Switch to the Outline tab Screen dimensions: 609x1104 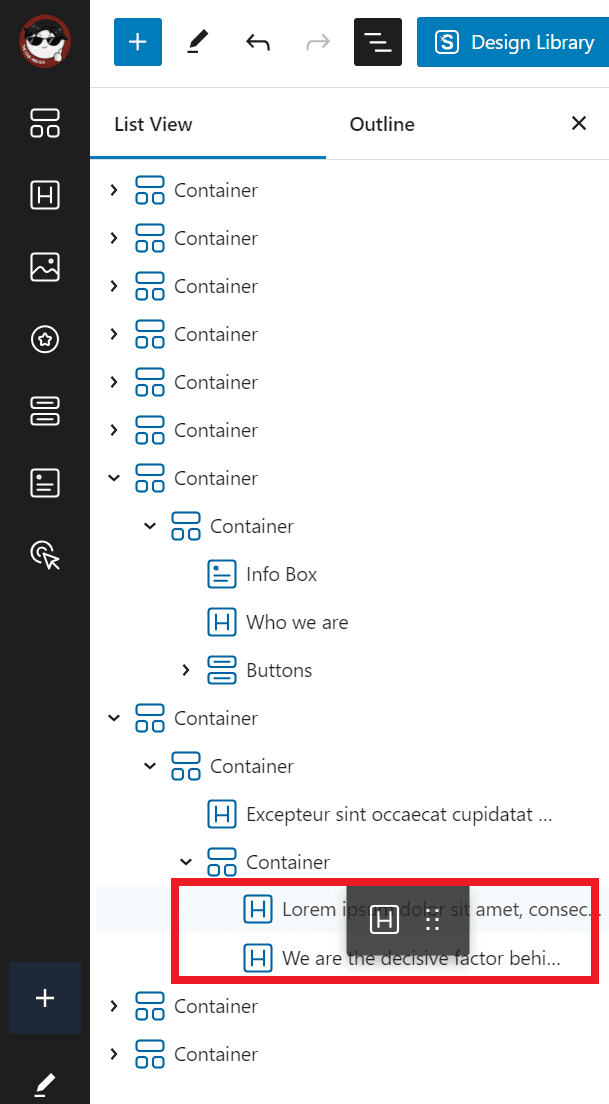click(x=382, y=125)
